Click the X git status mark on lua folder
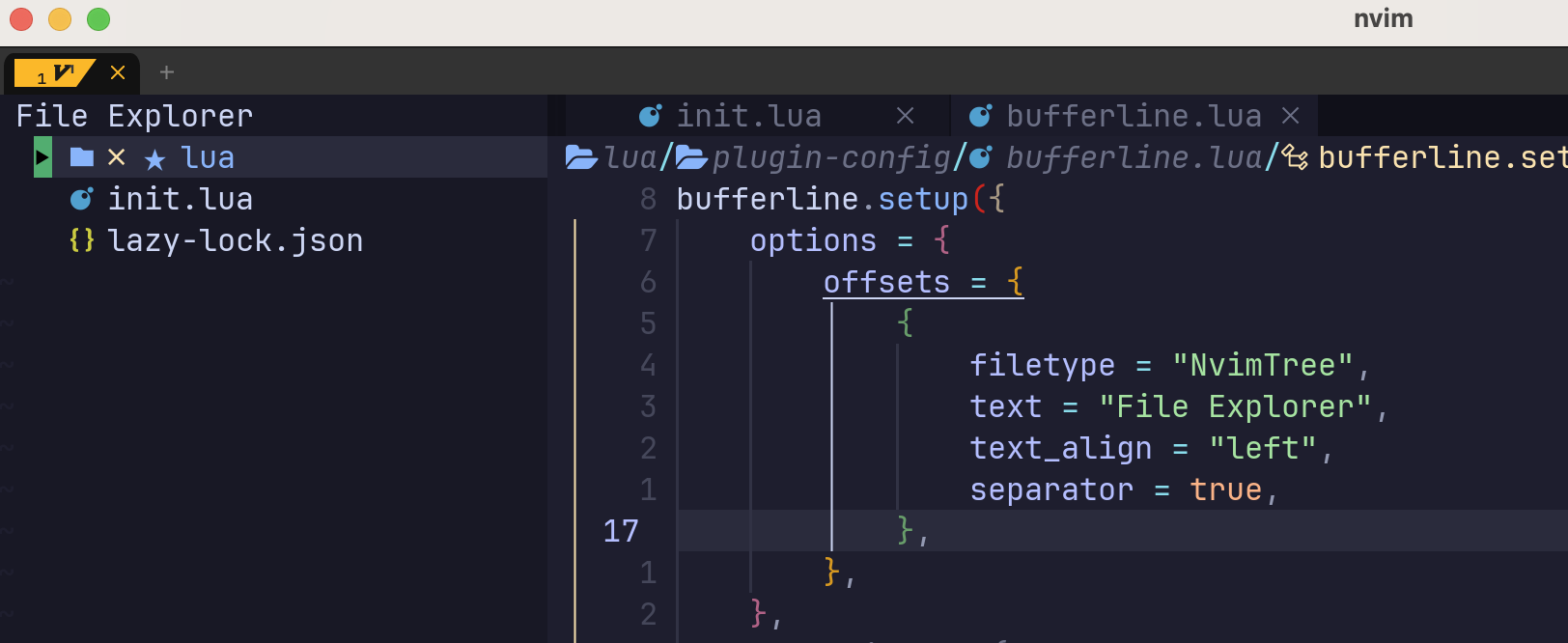Screen dimensions: 1568x643 [116, 157]
